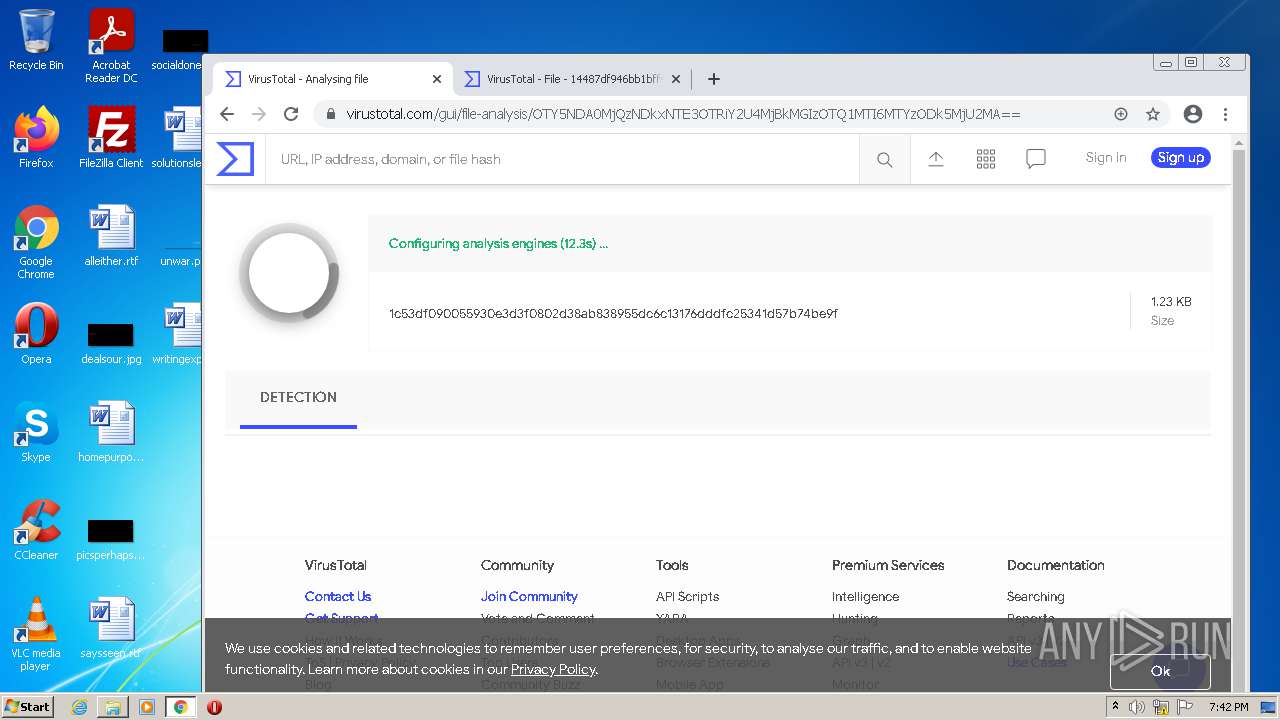Click 'Configuring analysis engines' status text
The width and height of the screenshot is (1280, 720).
click(x=498, y=243)
